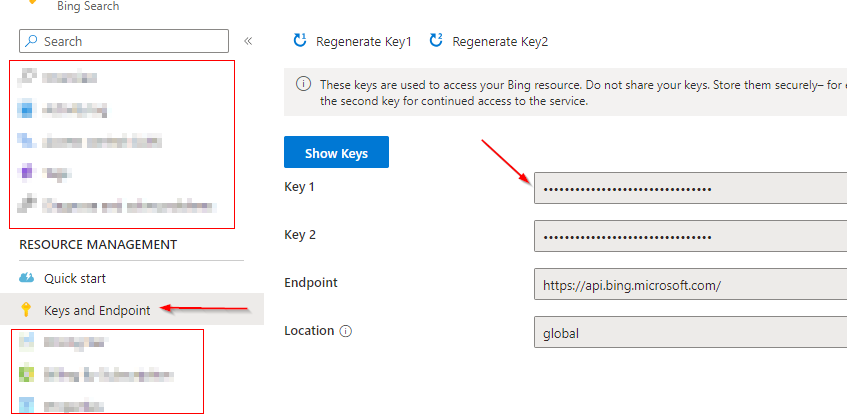Click the yellow key icon in sidebar
847x415 pixels.
pos(27,310)
